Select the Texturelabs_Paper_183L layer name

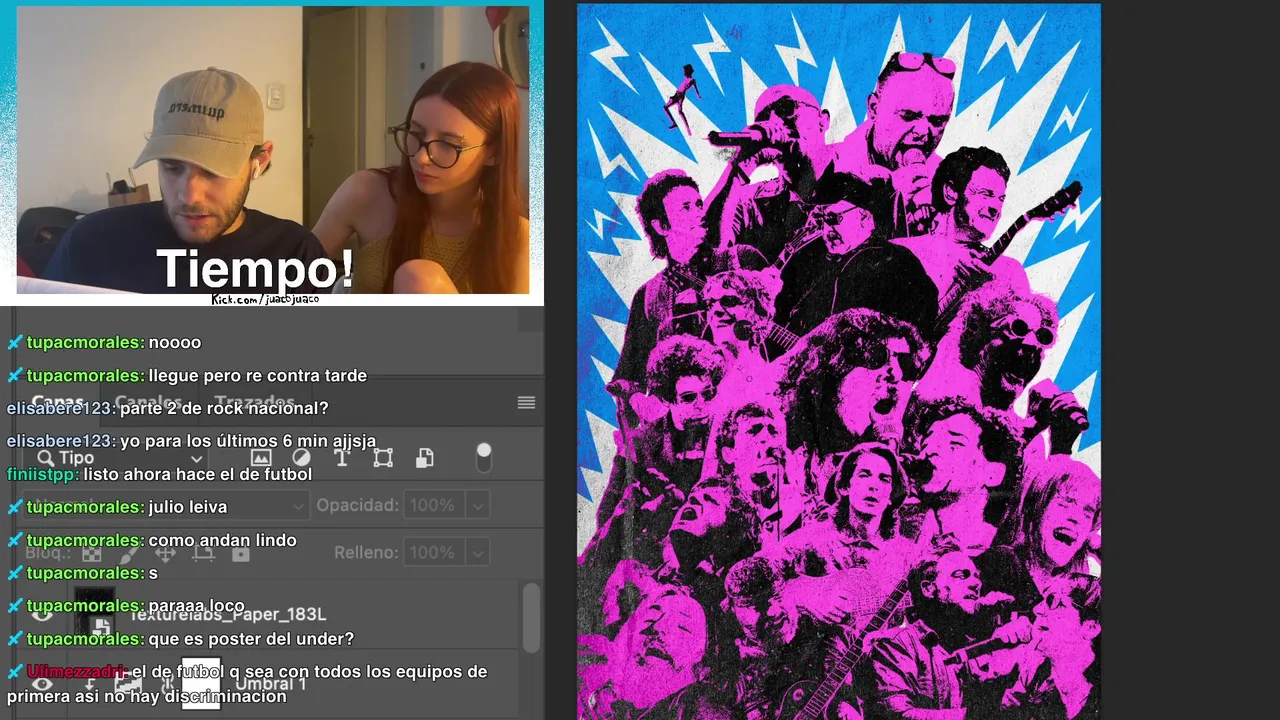tap(228, 614)
